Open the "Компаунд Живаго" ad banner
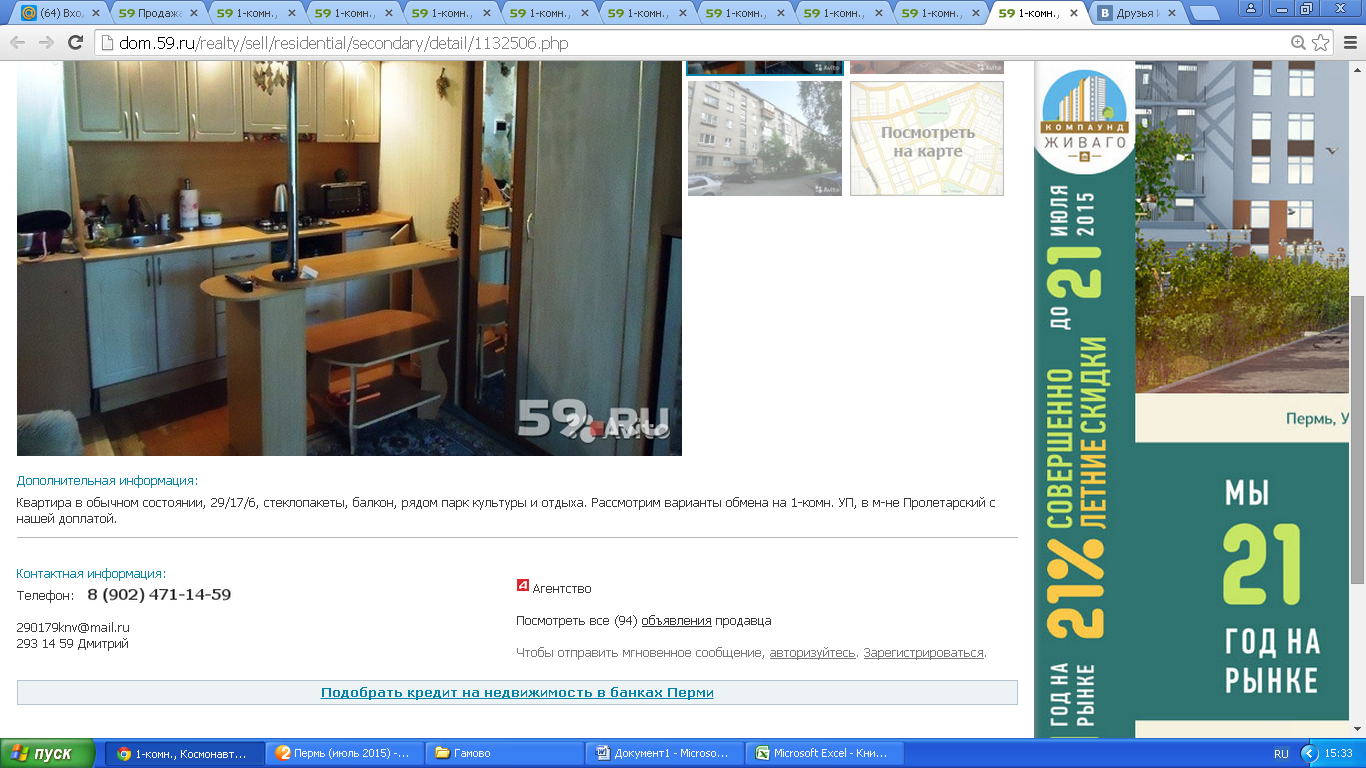 [1191, 400]
